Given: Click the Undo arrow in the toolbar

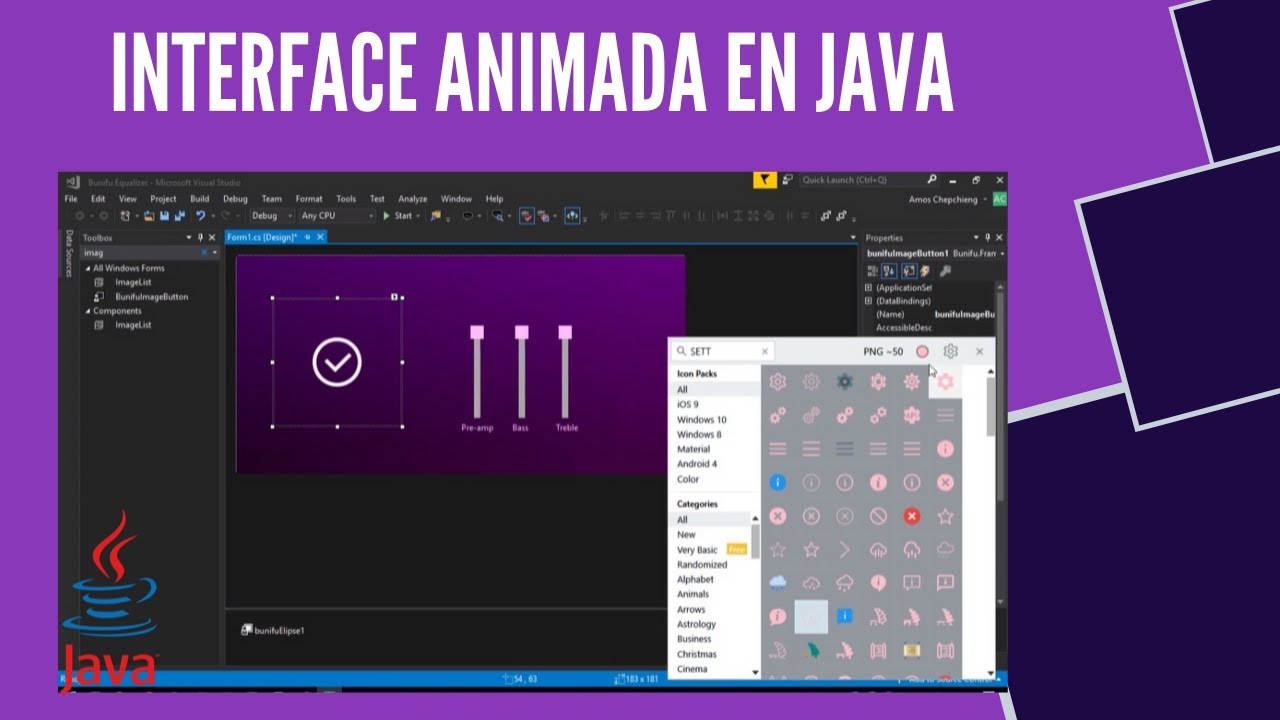Looking at the screenshot, I should (201, 216).
